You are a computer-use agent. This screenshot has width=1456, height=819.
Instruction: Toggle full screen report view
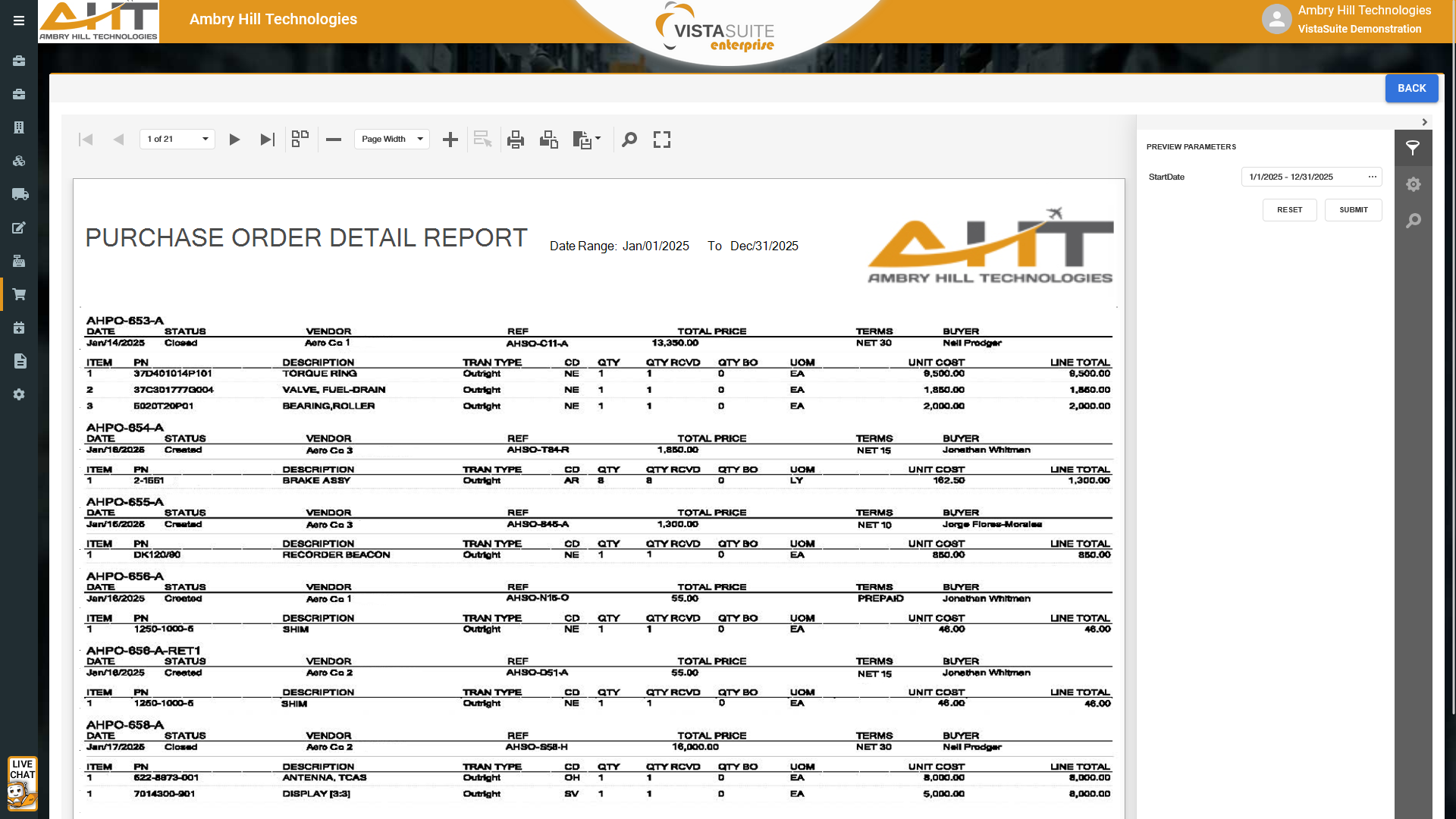point(662,140)
